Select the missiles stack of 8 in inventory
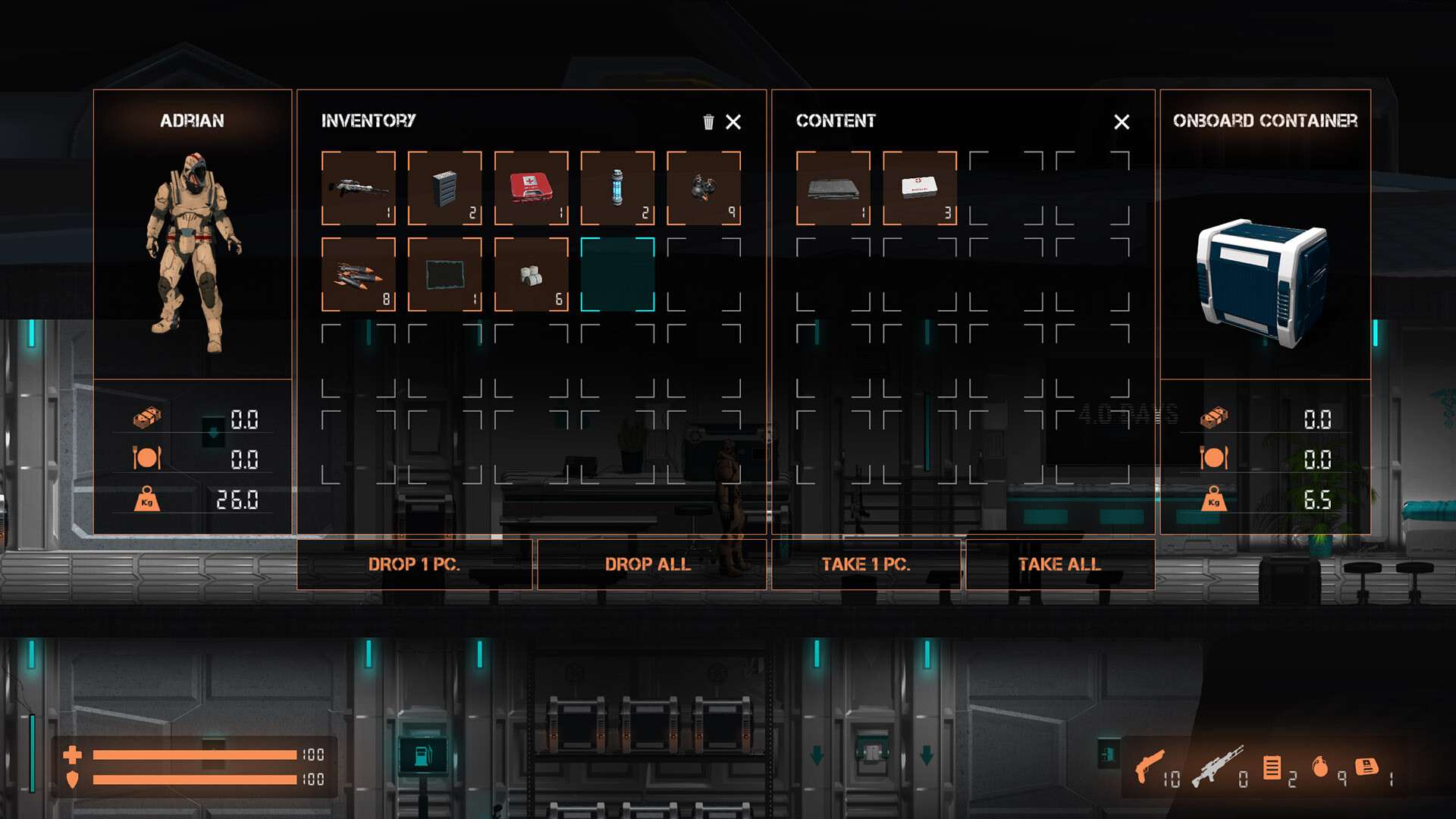This screenshot has width=1456, height=819. click(x=358, y=275)
